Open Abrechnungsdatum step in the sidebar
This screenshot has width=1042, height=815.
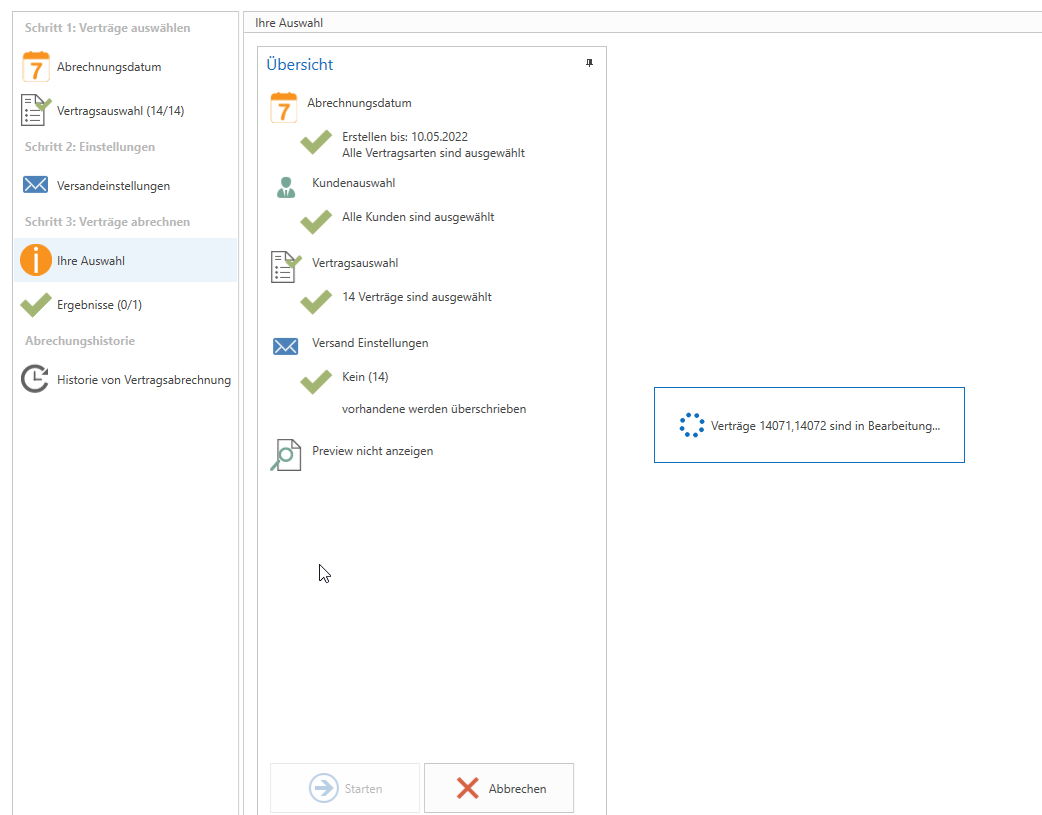coord(109,67)
